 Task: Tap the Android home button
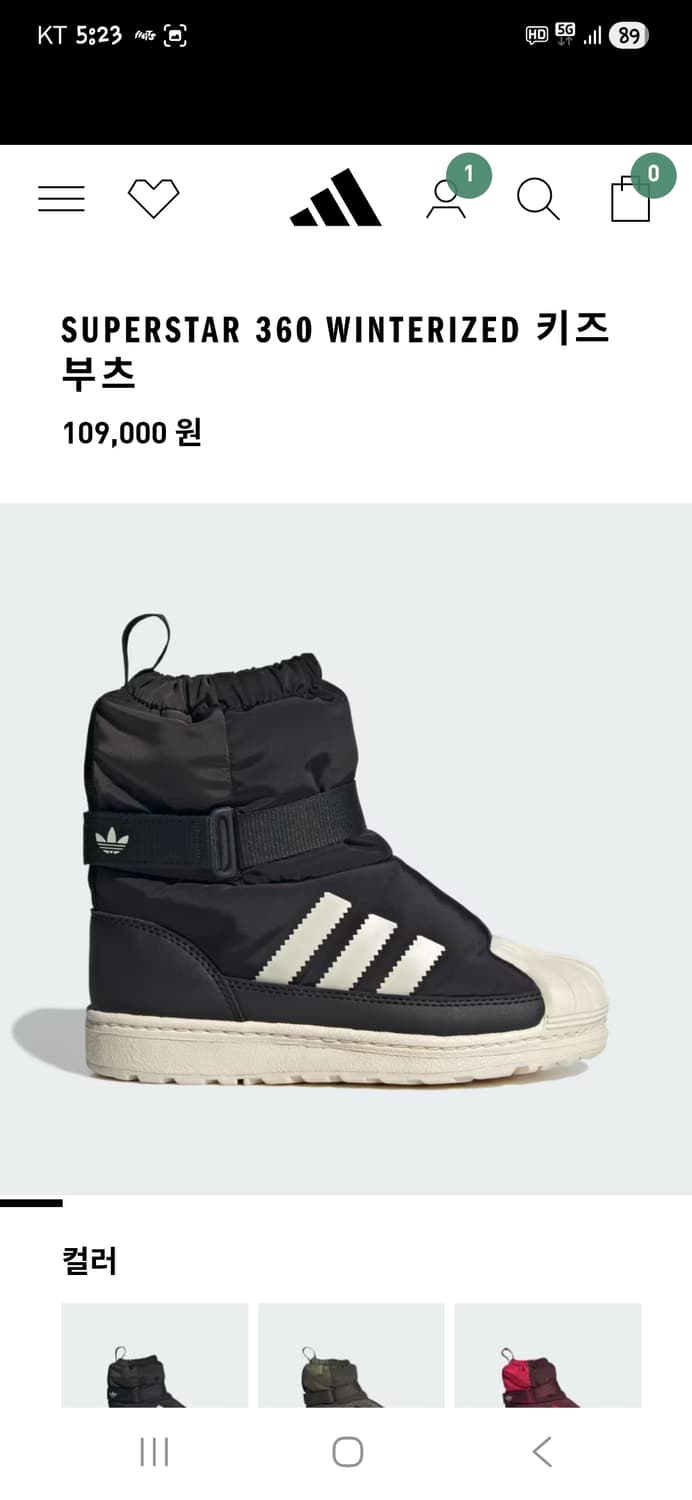tap(347, 1451)
